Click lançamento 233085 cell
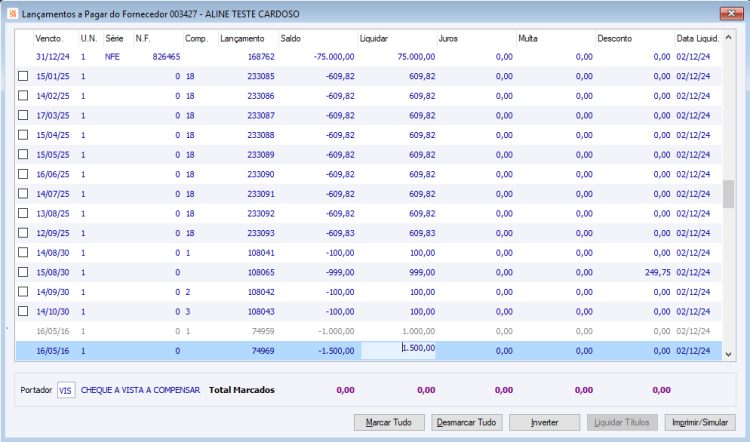 (261, 76)
